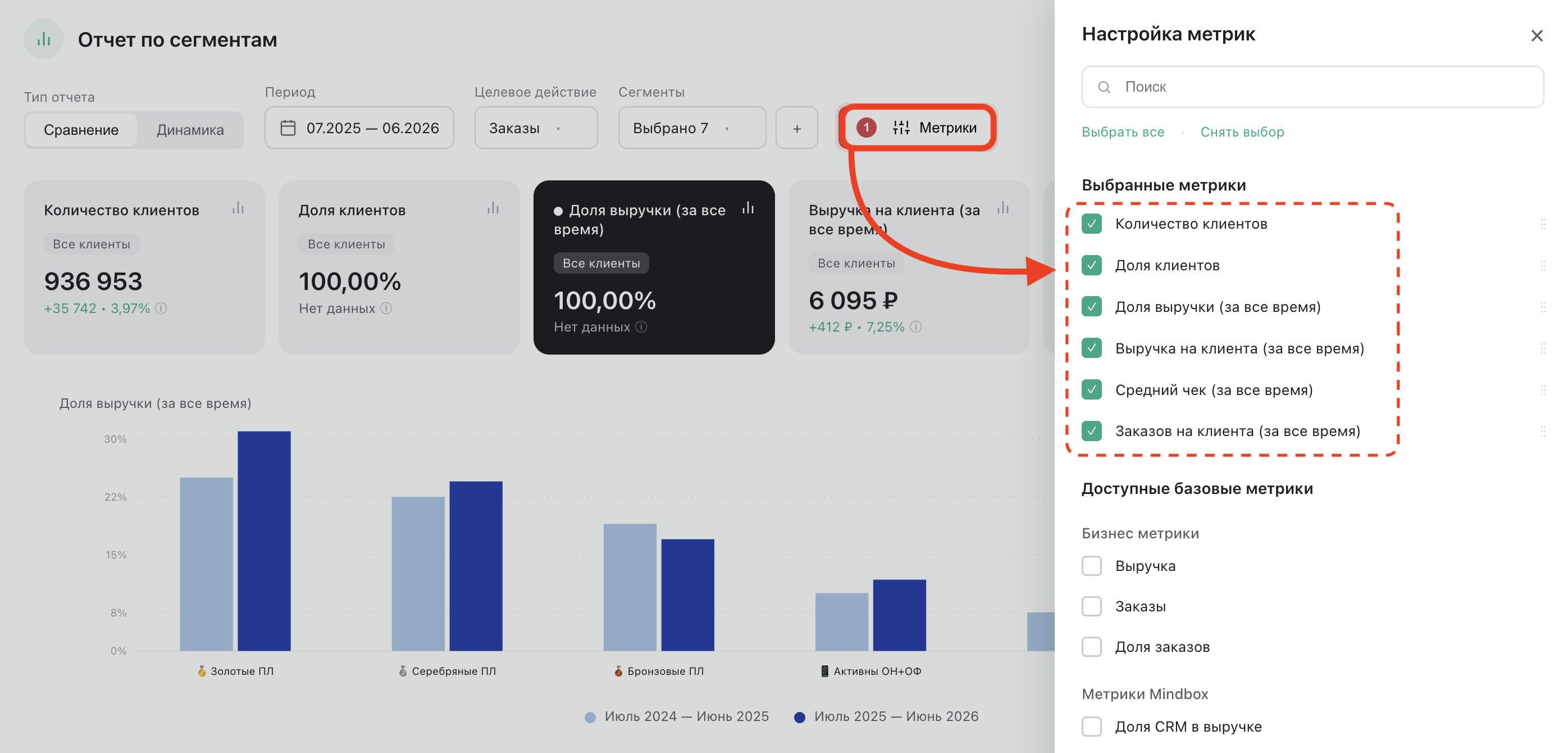Grab drag handle of Выручка на клиента row
Image resolution: width=1568 pixels, height=753 pixels.
pyautogui.click(x=1543, y=348)
